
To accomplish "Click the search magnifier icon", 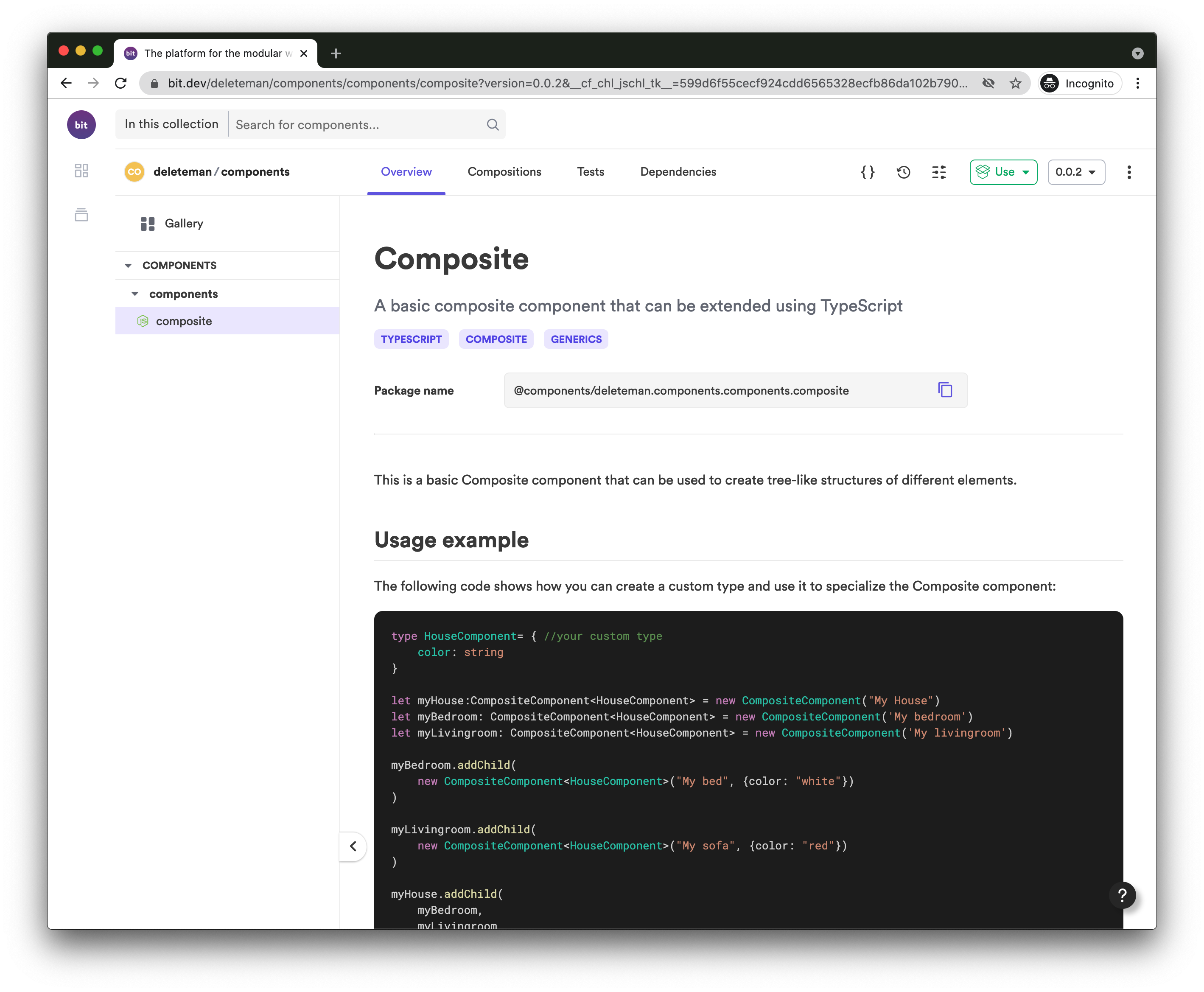I will (x=492, y=124).
